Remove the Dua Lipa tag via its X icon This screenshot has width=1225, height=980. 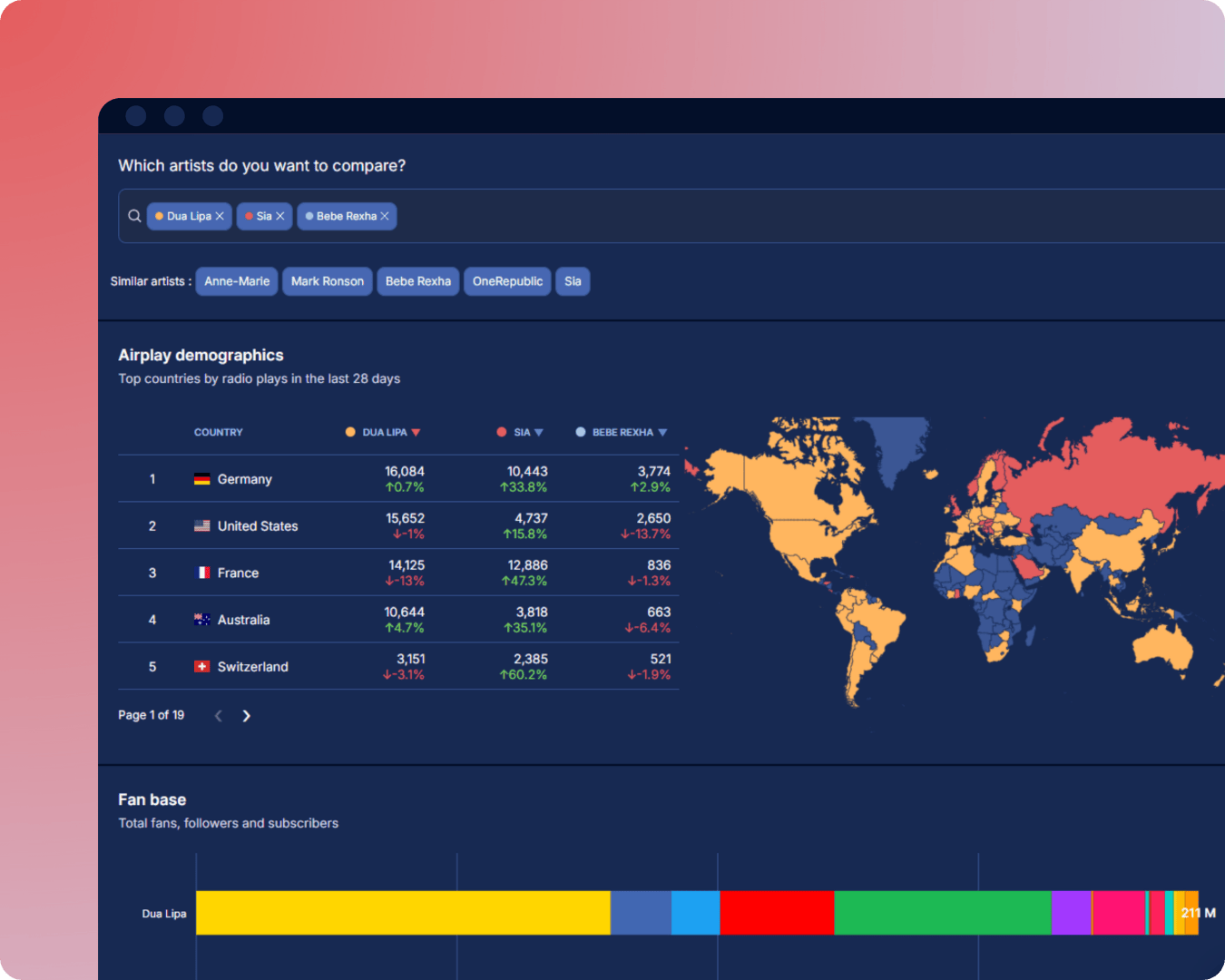(x=220, y=216)
